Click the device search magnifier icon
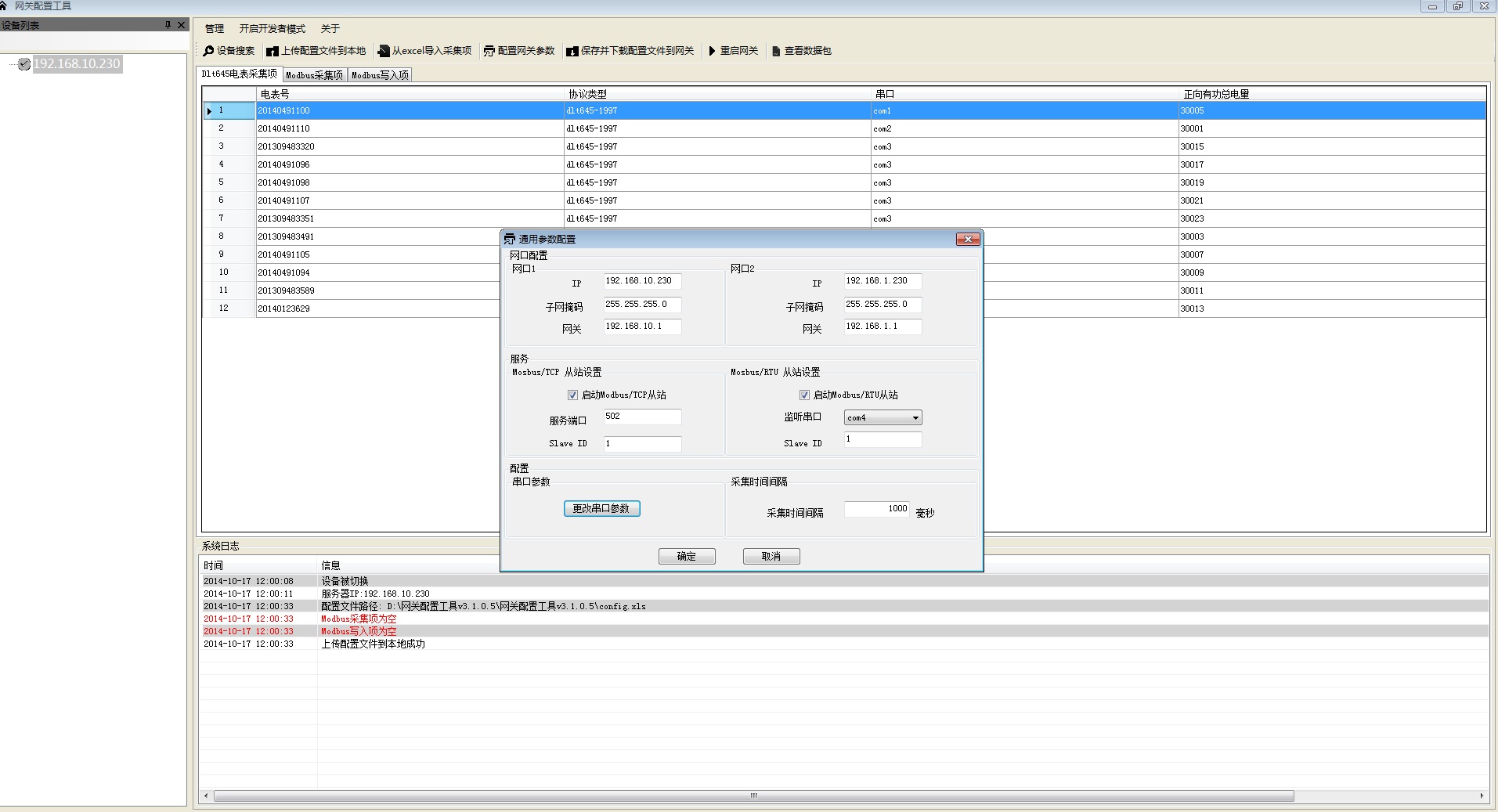The image size is (1498, 812). tap(208, 51)
